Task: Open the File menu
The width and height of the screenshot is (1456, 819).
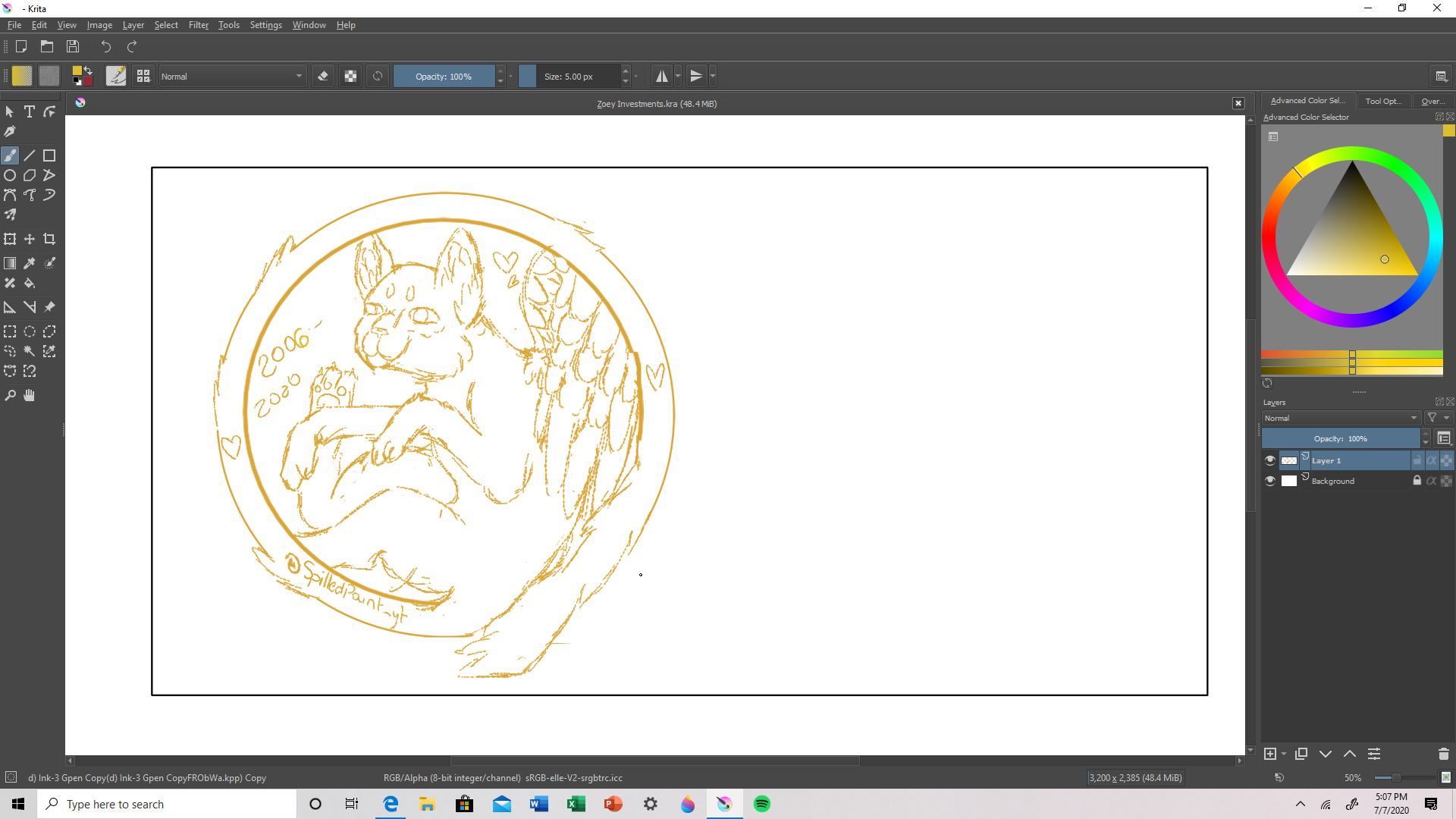Action: pyautogui.click(x=14, y=25)
